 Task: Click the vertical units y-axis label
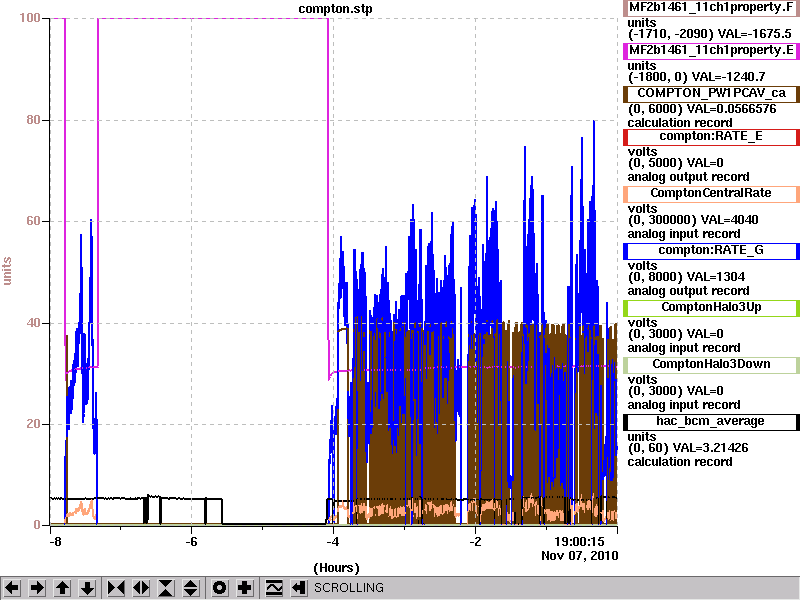pos(7,271)
